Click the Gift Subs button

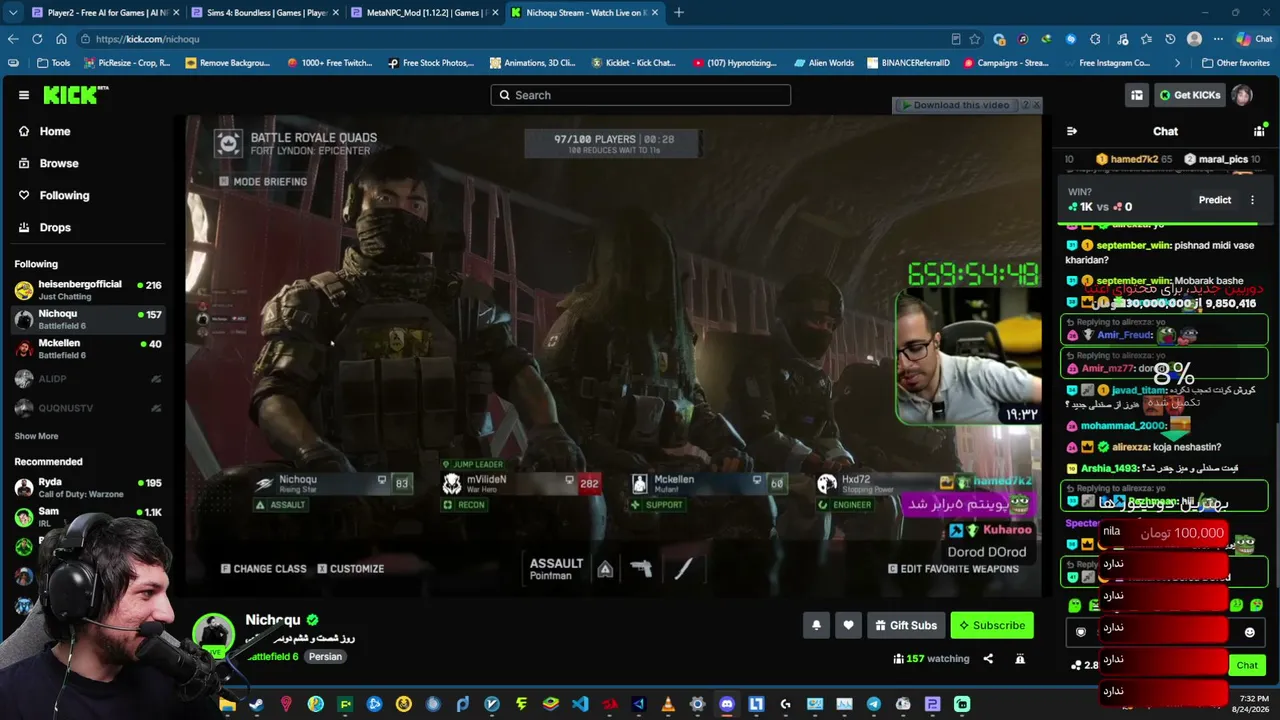[905, 625]
